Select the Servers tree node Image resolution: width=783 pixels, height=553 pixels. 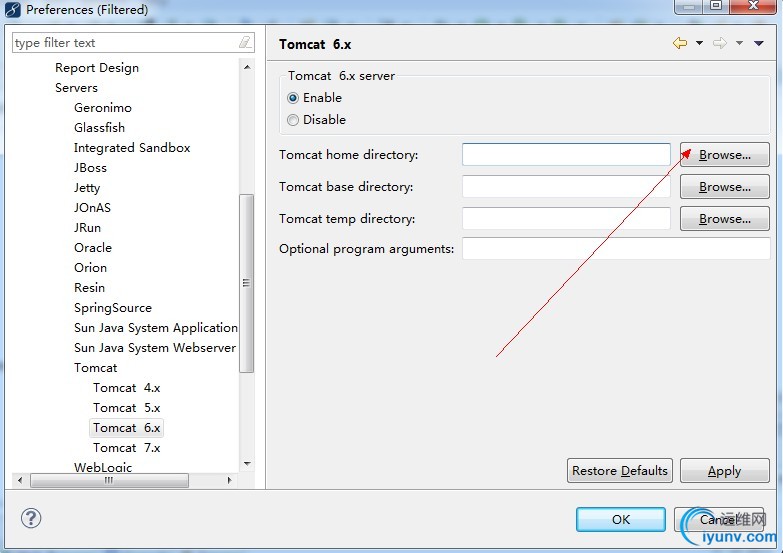tap(76, 88)
